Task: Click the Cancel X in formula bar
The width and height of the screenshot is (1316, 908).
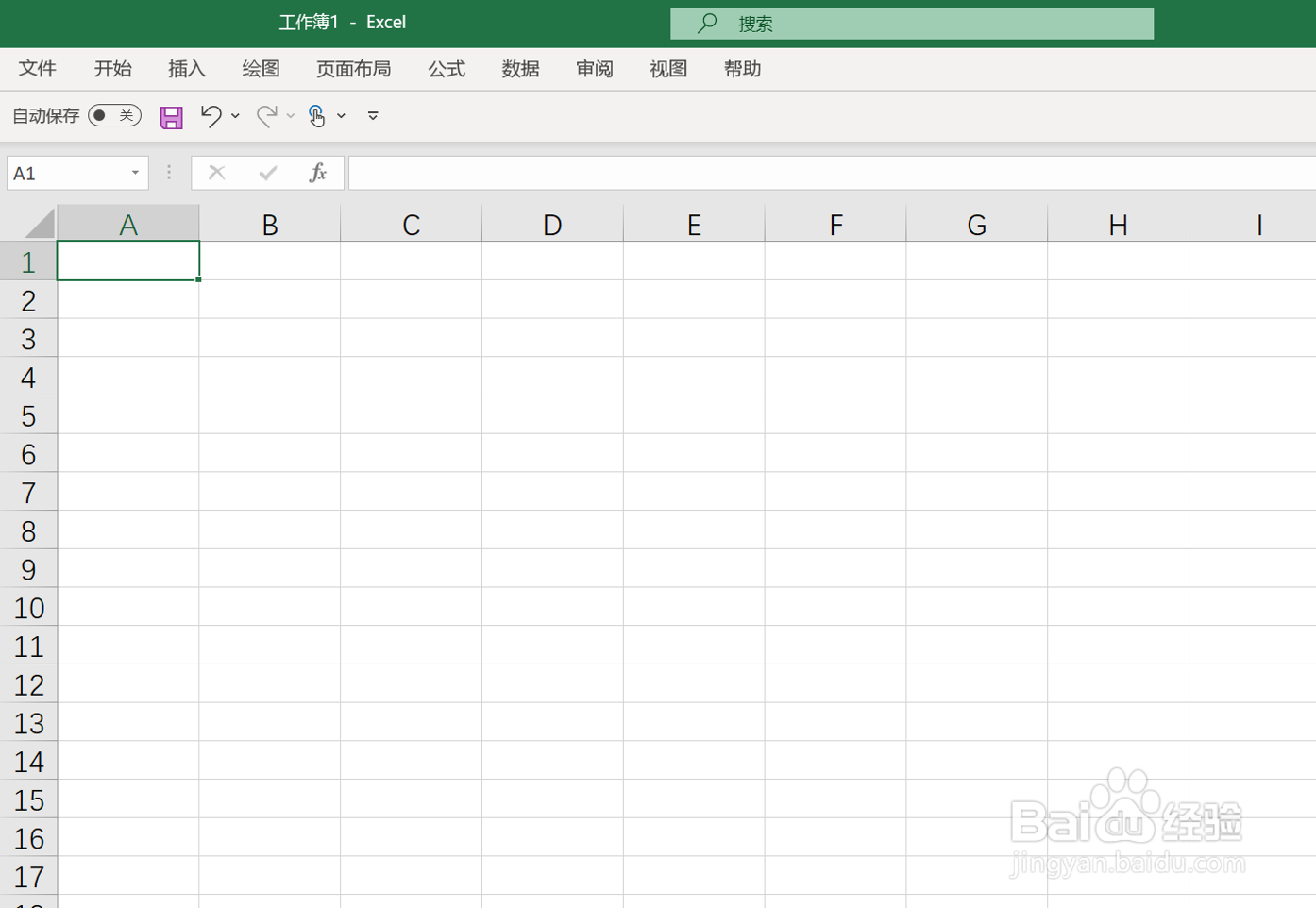Action: [217, 173]
